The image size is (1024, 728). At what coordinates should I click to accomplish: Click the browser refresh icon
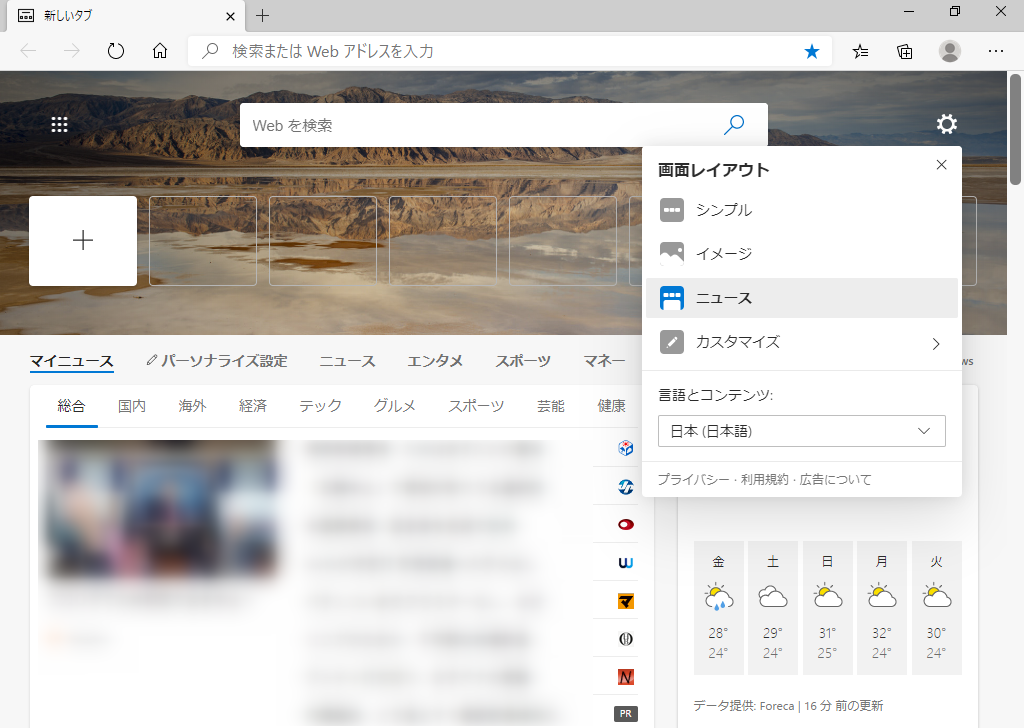[x=116, y=51]
